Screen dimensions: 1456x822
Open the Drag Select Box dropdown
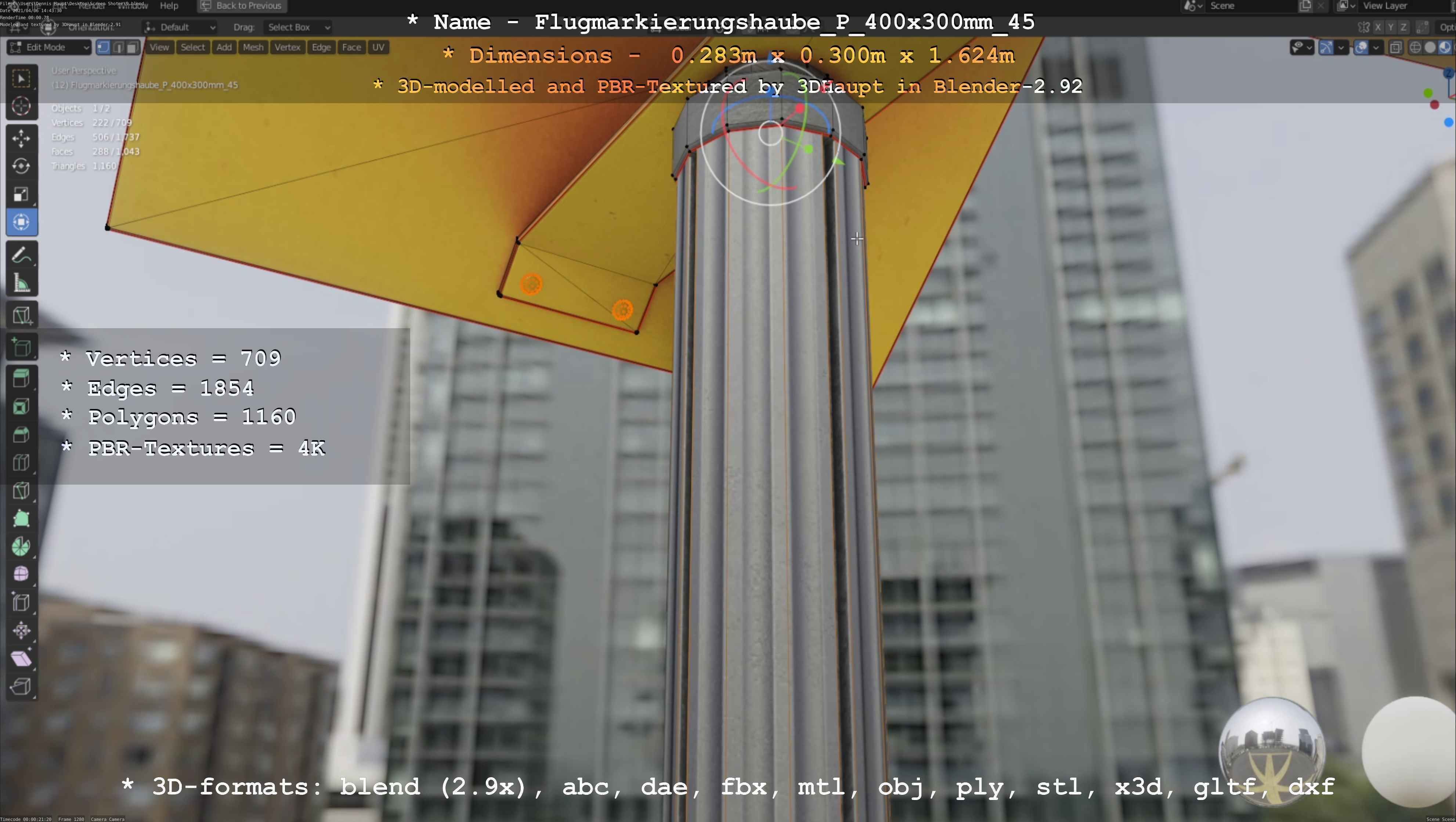(x=297, y=27)
